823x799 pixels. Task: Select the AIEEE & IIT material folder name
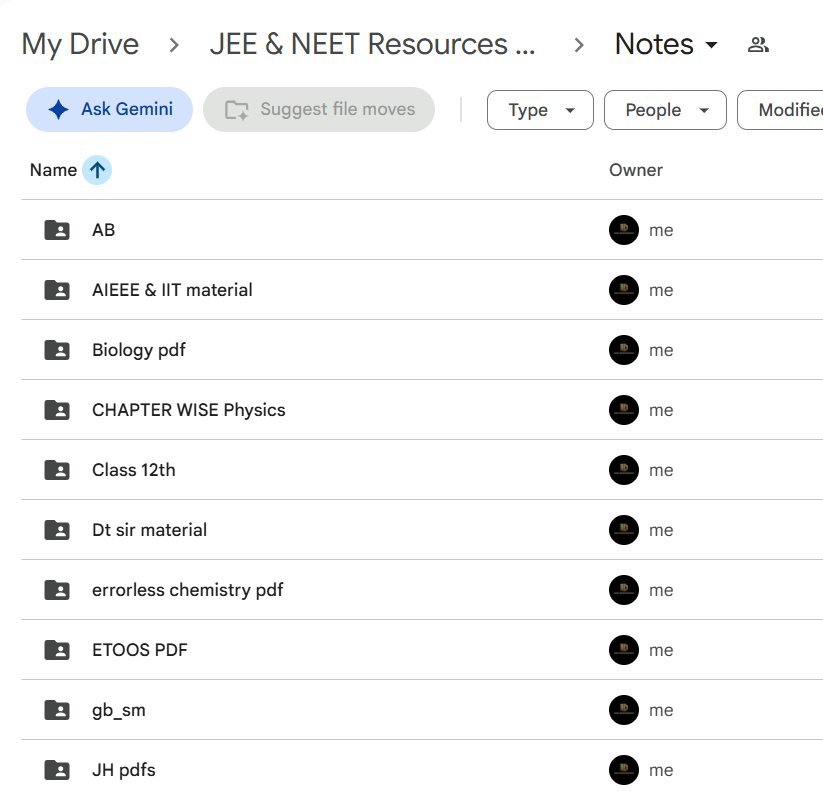pyautogui.click(x=172, y=290)
